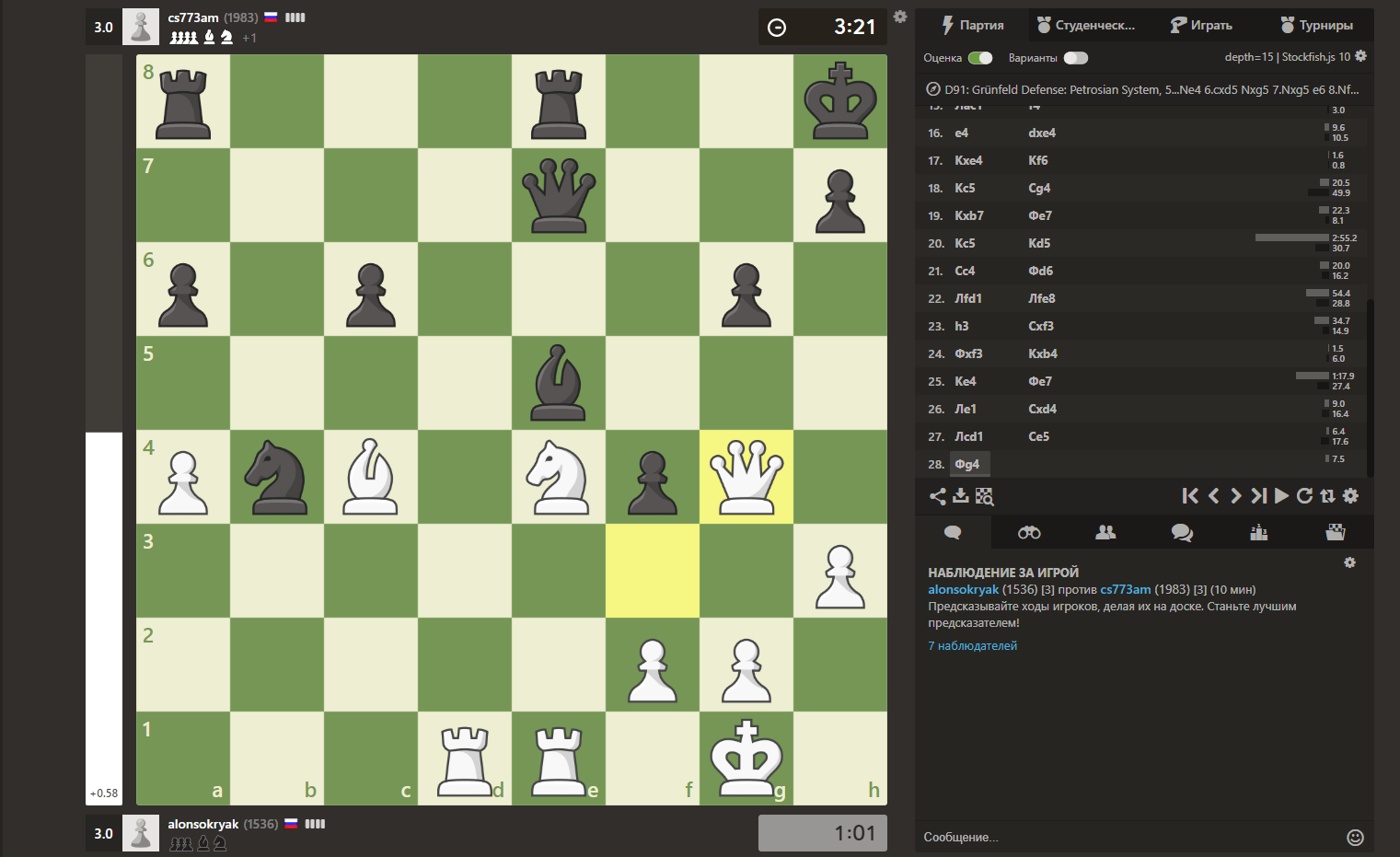Viewport: 1400px width, 857px height.
Task: Disable the Оценка evaluation toggle
Action: (981, 57)
